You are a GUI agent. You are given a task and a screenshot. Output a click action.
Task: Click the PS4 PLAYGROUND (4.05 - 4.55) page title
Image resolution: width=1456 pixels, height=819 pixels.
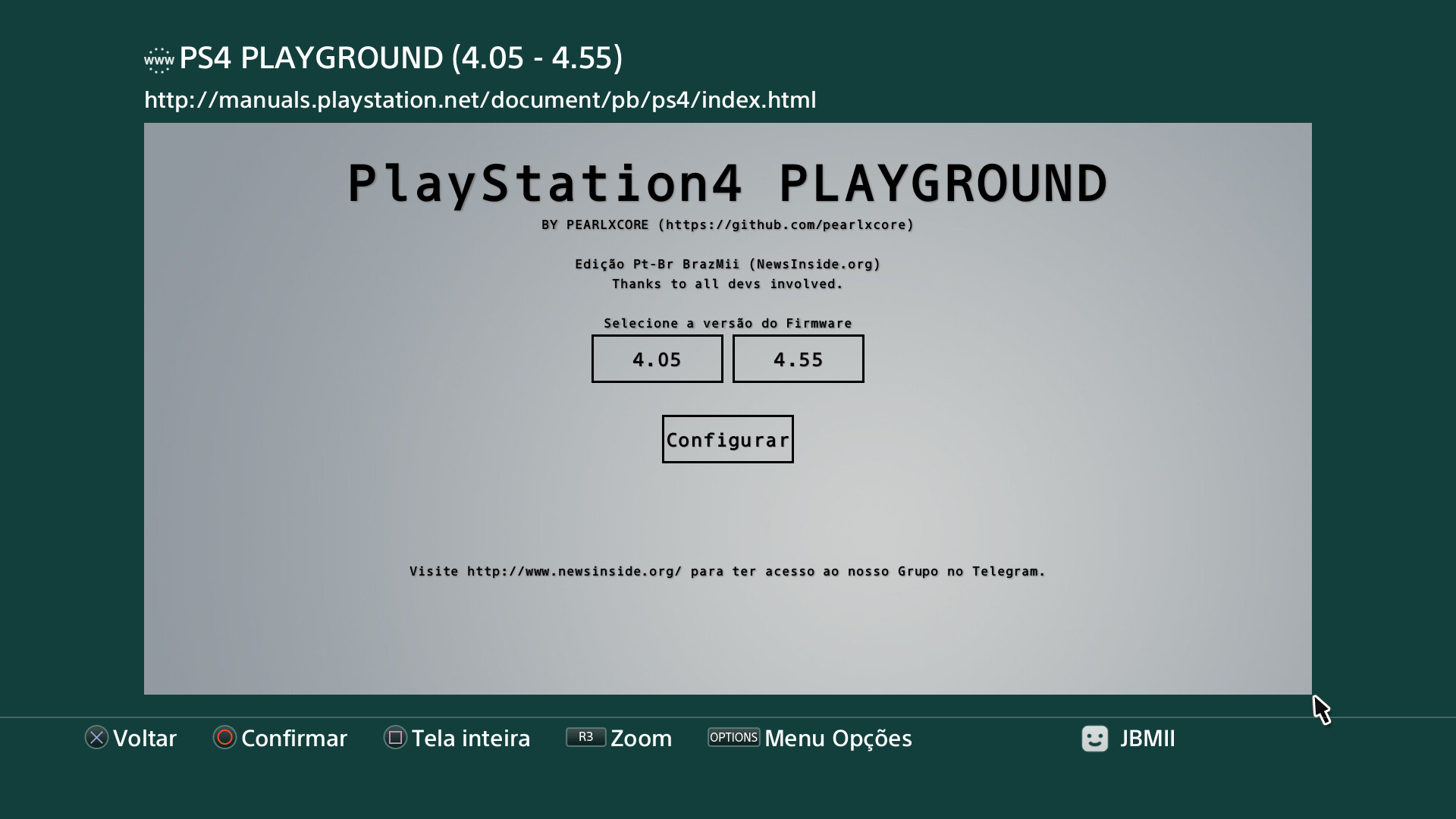400,58
